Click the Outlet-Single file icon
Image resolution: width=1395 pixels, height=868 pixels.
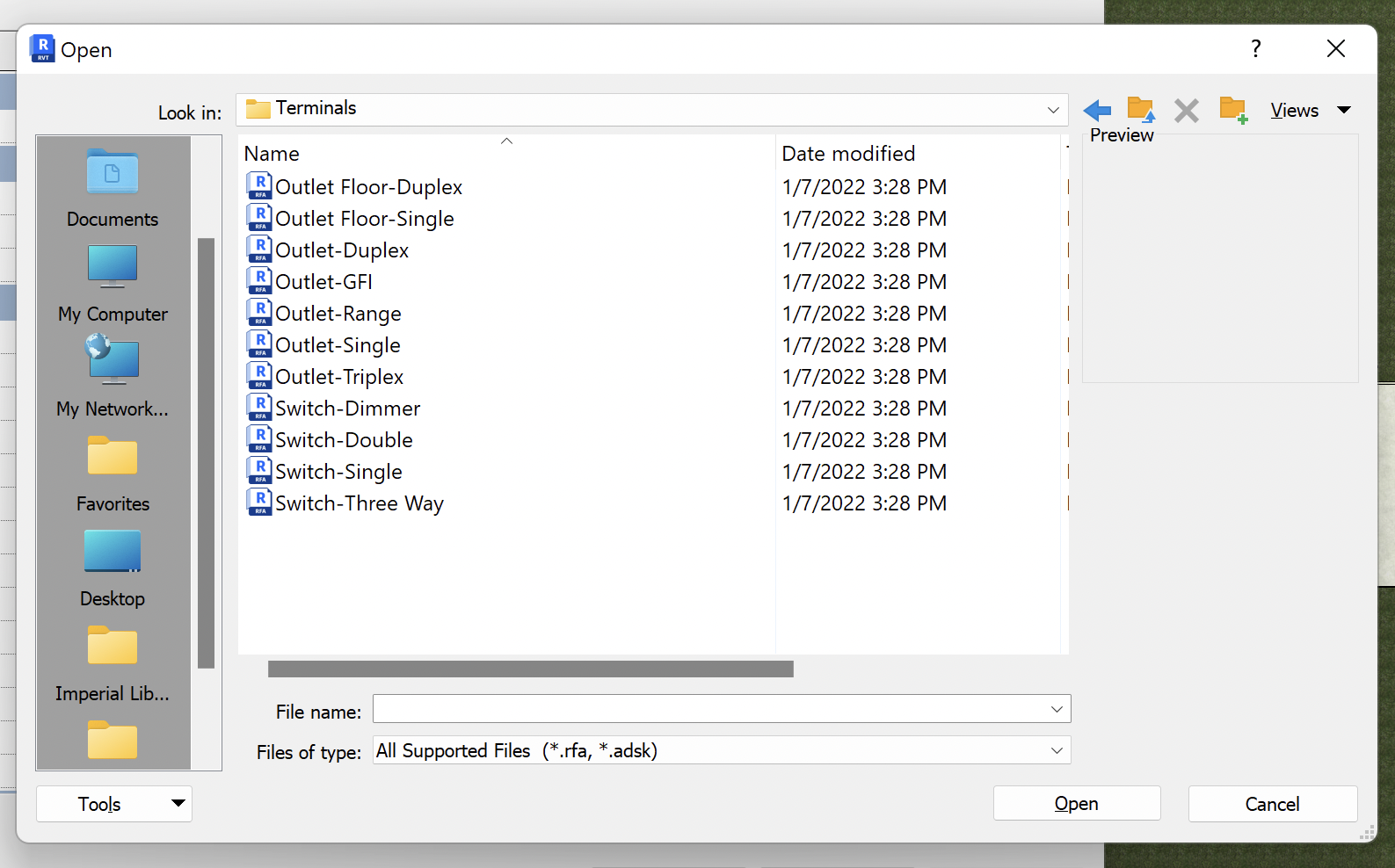coord(259,344)
